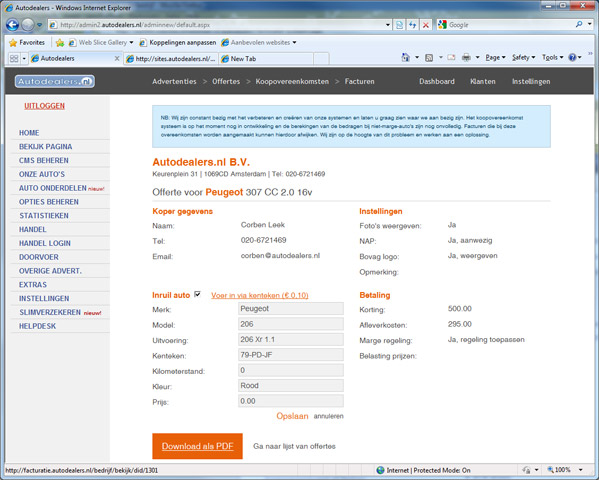Click the Merk field with Peugeot

pos(291,308)
